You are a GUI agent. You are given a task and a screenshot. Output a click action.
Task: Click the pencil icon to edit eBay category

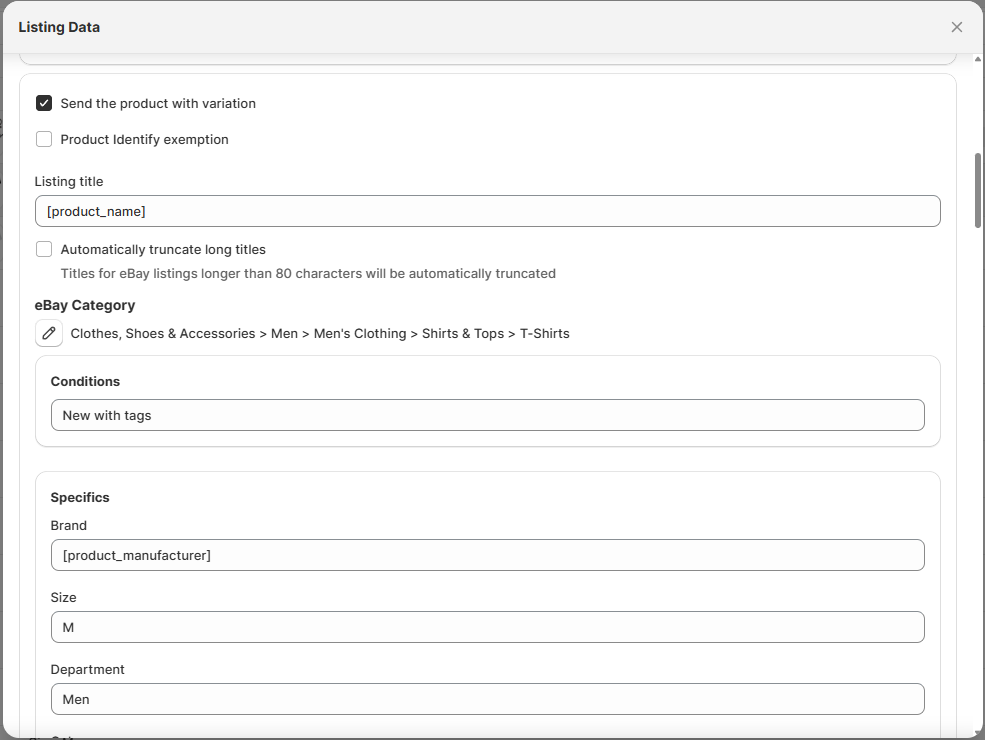49,333
